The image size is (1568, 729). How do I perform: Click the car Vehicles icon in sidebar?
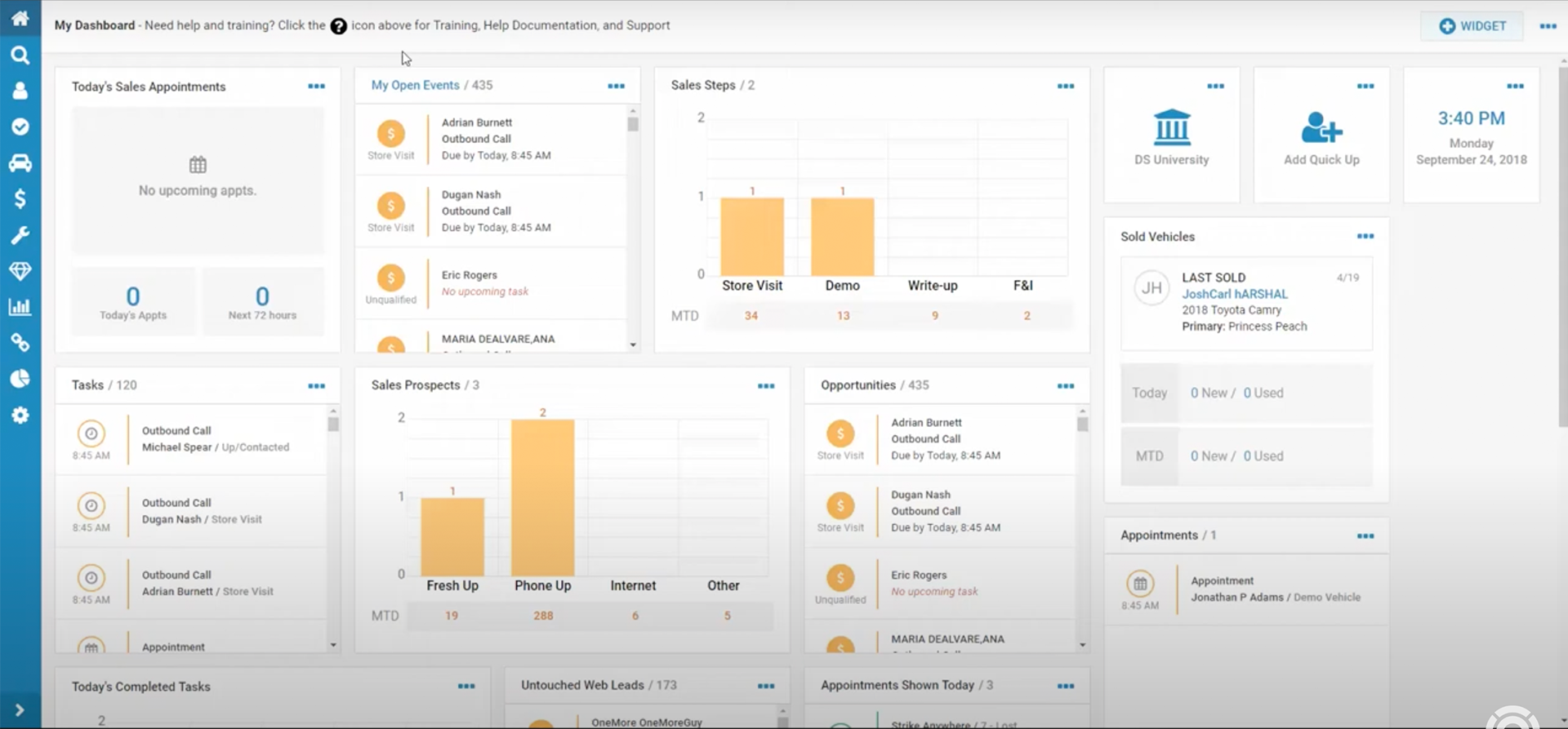click(20, 163)
